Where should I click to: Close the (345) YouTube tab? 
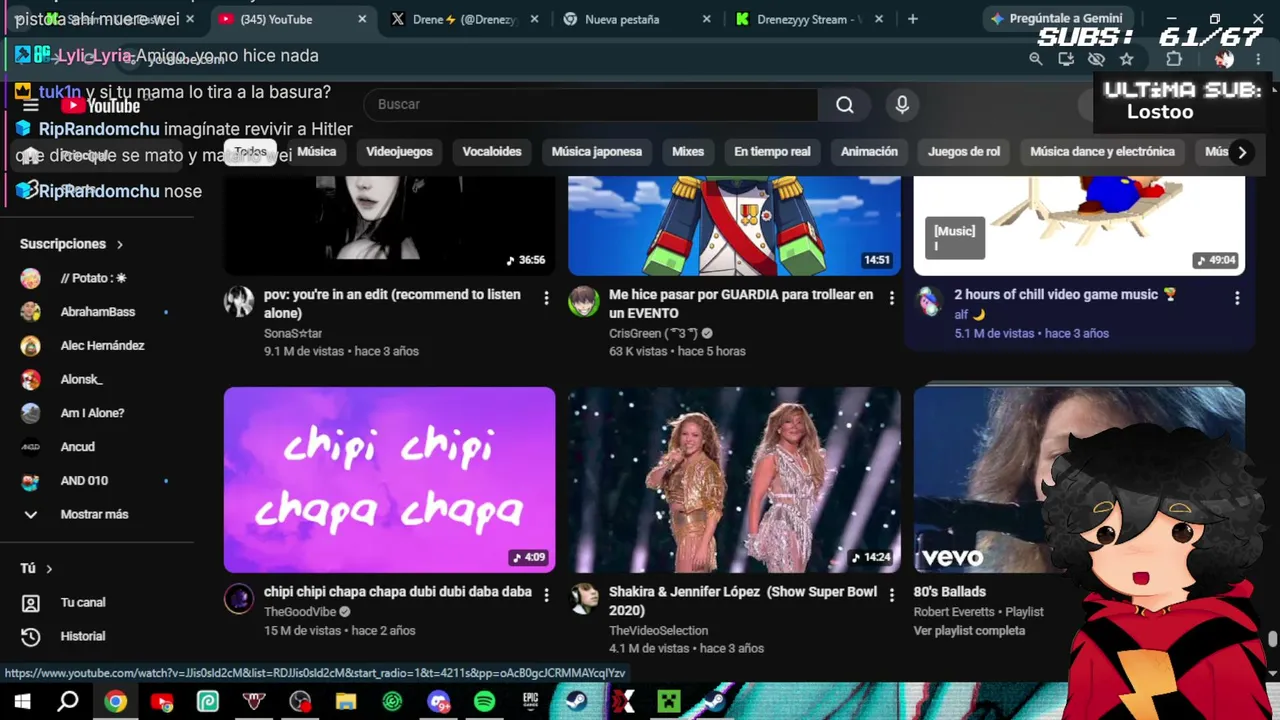click(x=362, y=19)
